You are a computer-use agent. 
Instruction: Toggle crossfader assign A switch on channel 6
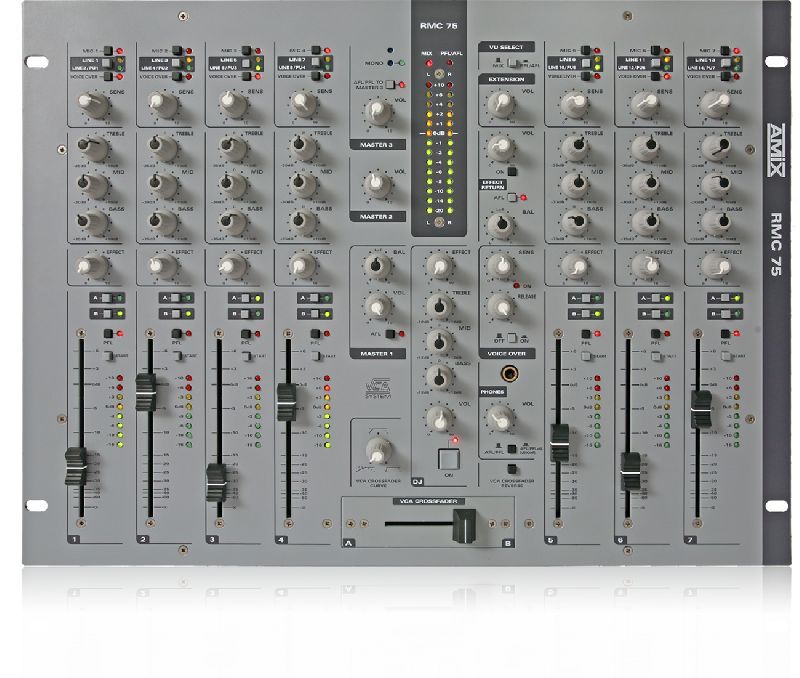tap(655, 298)
